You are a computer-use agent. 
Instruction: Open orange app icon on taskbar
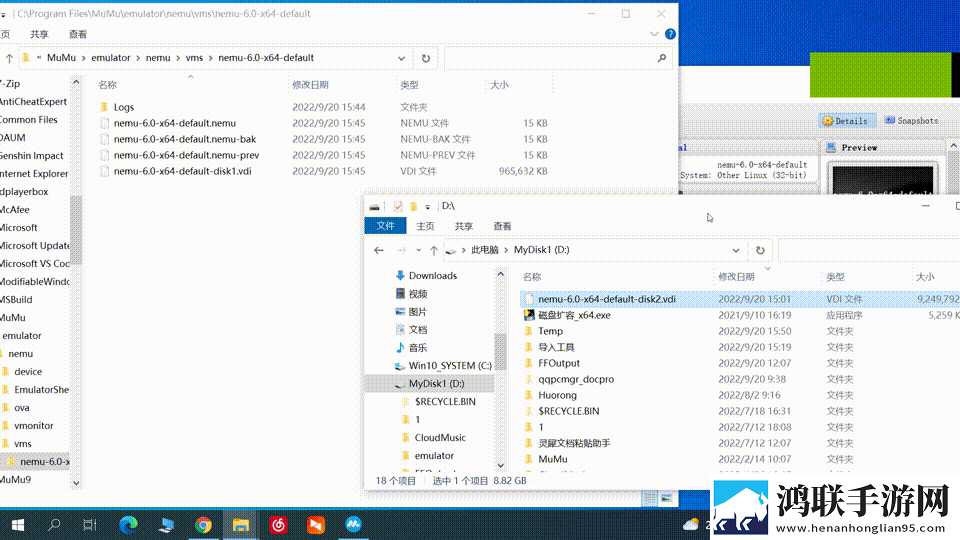tap(316, 525)
